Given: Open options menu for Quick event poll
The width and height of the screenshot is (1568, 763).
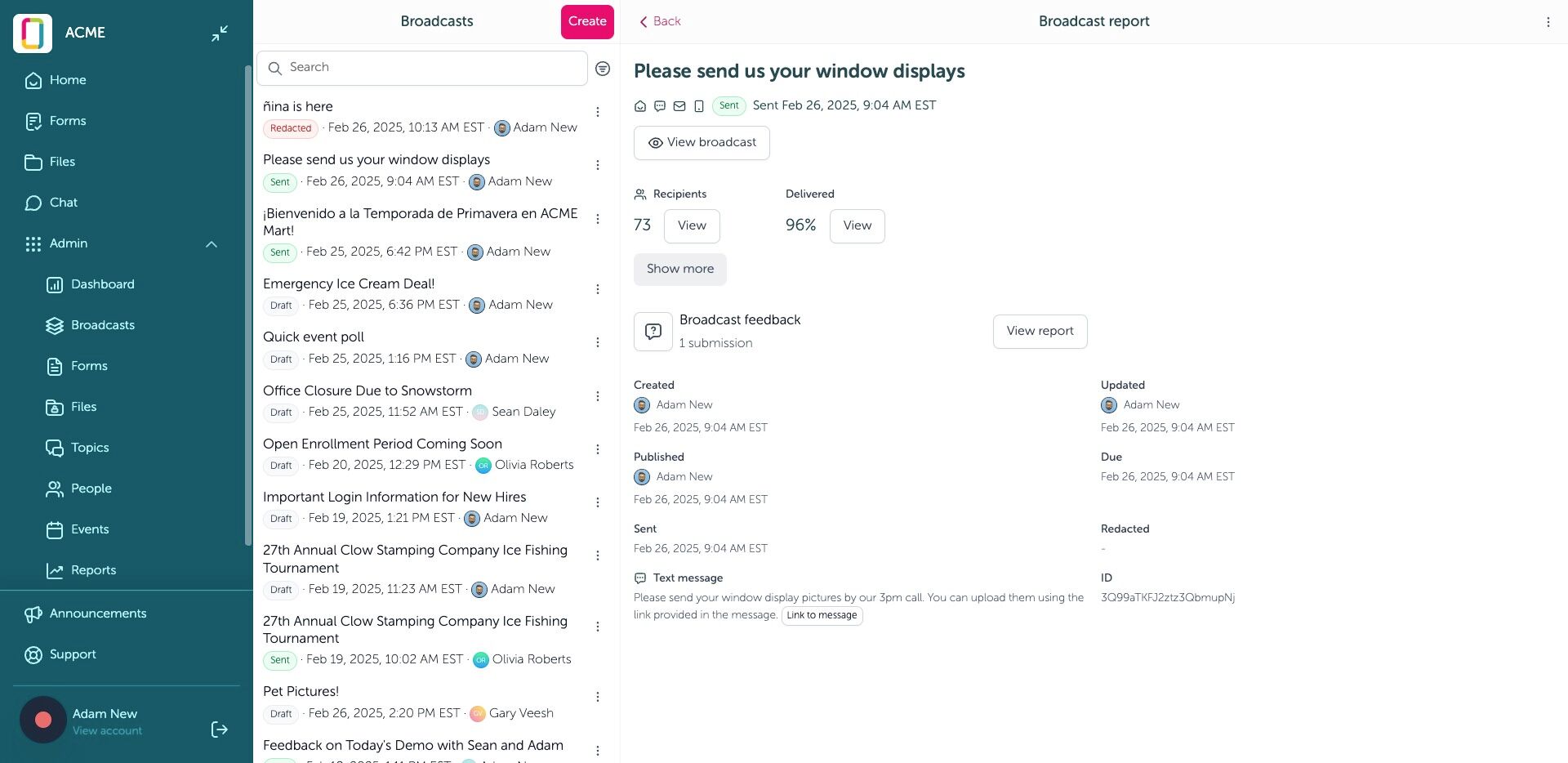Looking at the screenshot, I should pos(598,342).
